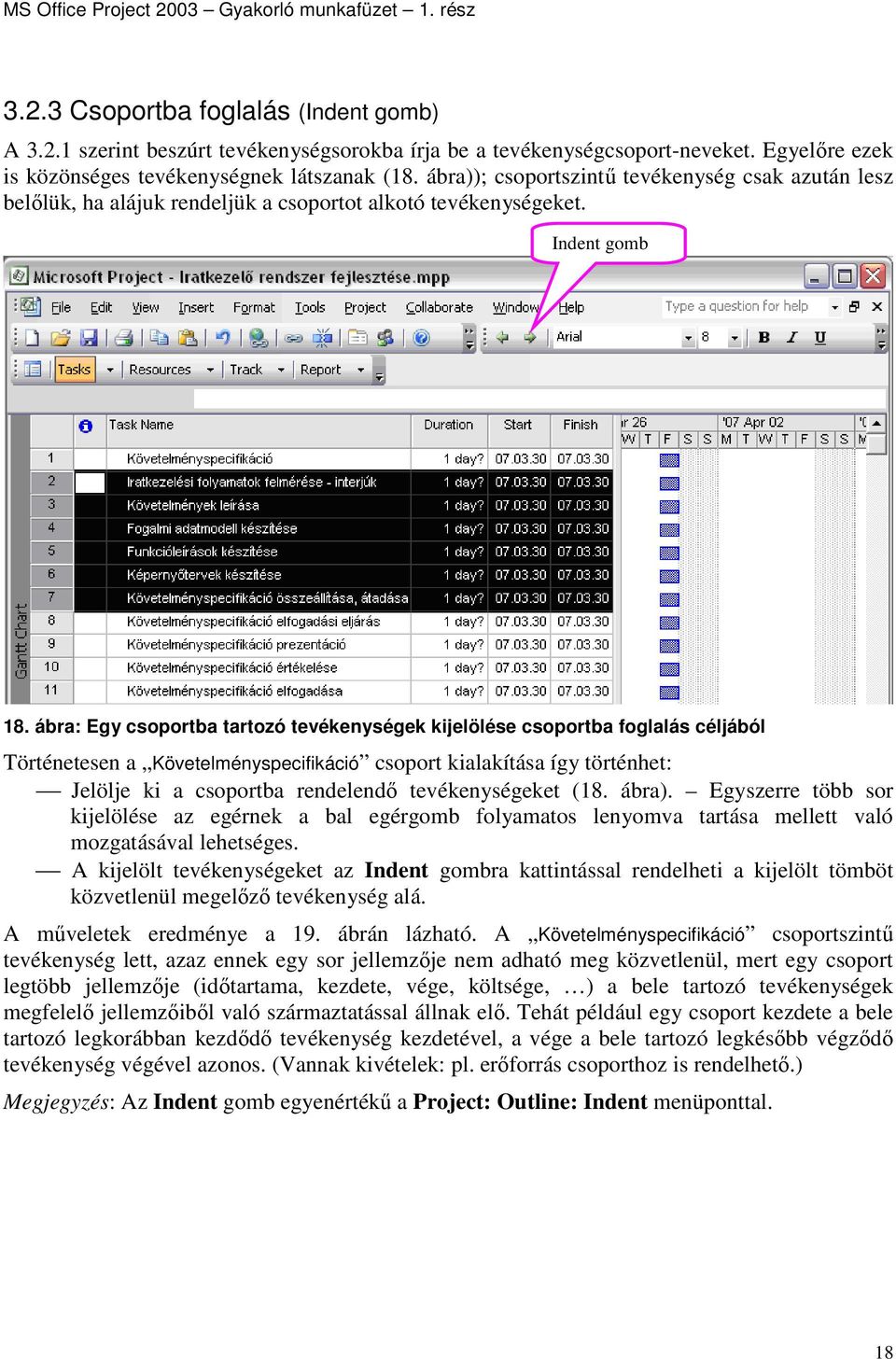The height and width of the screenshot is (1359, 896).
Task: Click the Undo arrow icon
Action: click(222, 338)
